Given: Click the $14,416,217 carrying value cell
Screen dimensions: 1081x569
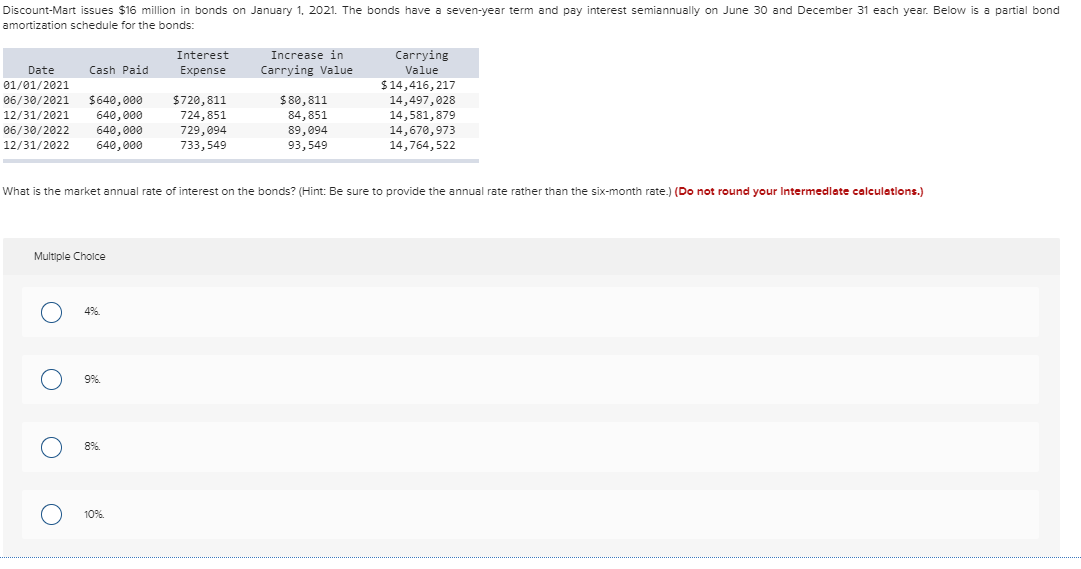Looking at the screenshot, I should click(x=418, y=86).
